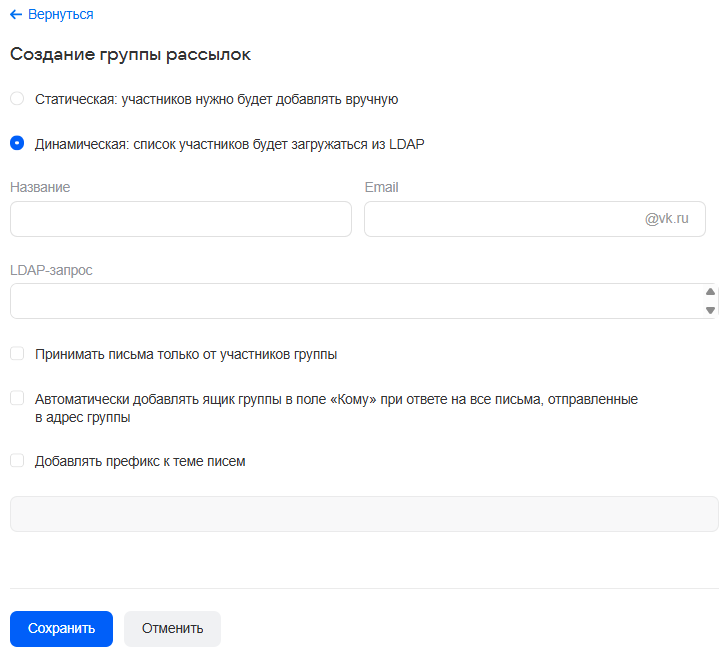
Task: Click the 'LDAP-запрос' field label
Action: tap(51, 270)
